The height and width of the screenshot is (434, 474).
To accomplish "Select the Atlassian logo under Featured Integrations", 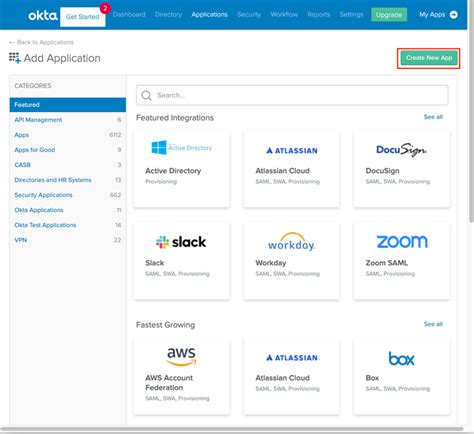I will [x=292, y=151].
